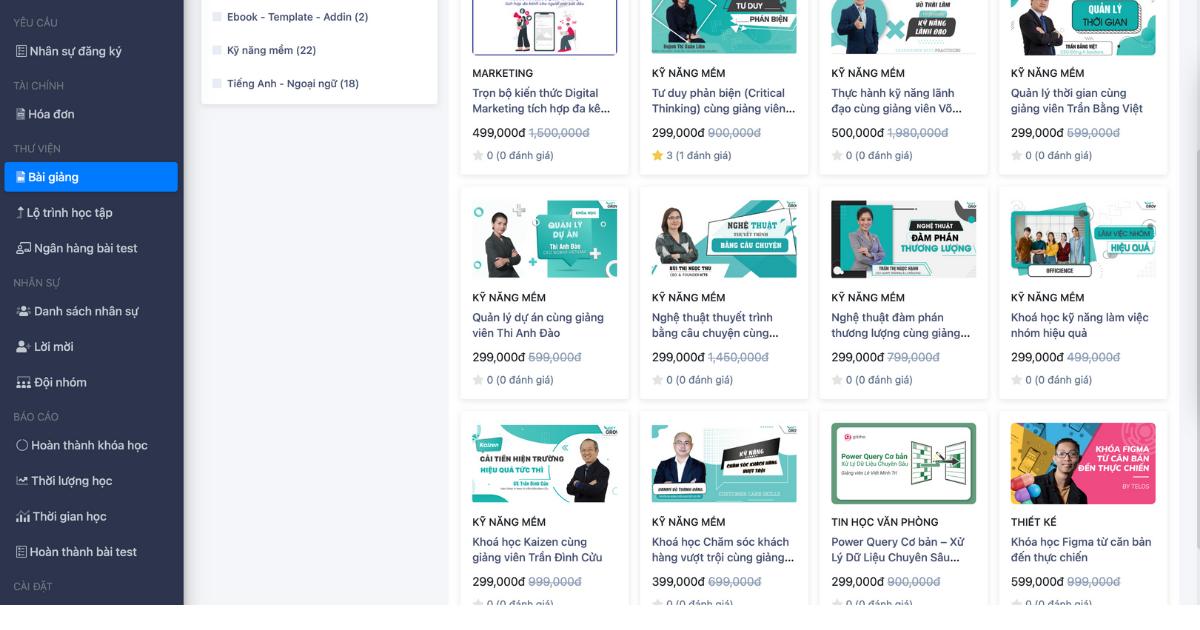Click the Lộ trình học tập icon

pos(20,212)
